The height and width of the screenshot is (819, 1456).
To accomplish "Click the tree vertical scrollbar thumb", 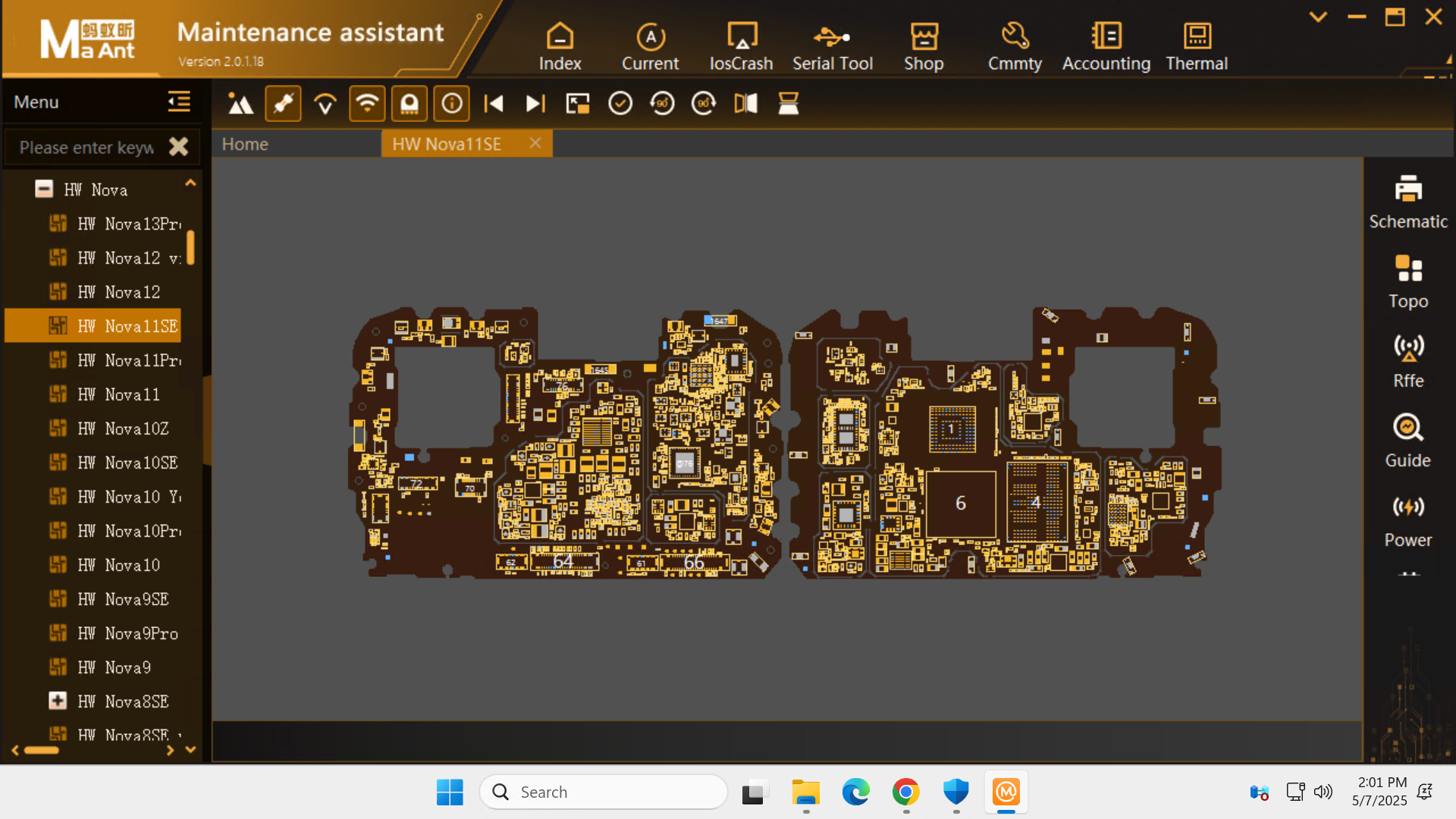I will pyautogui.click(x=190, y=247).
